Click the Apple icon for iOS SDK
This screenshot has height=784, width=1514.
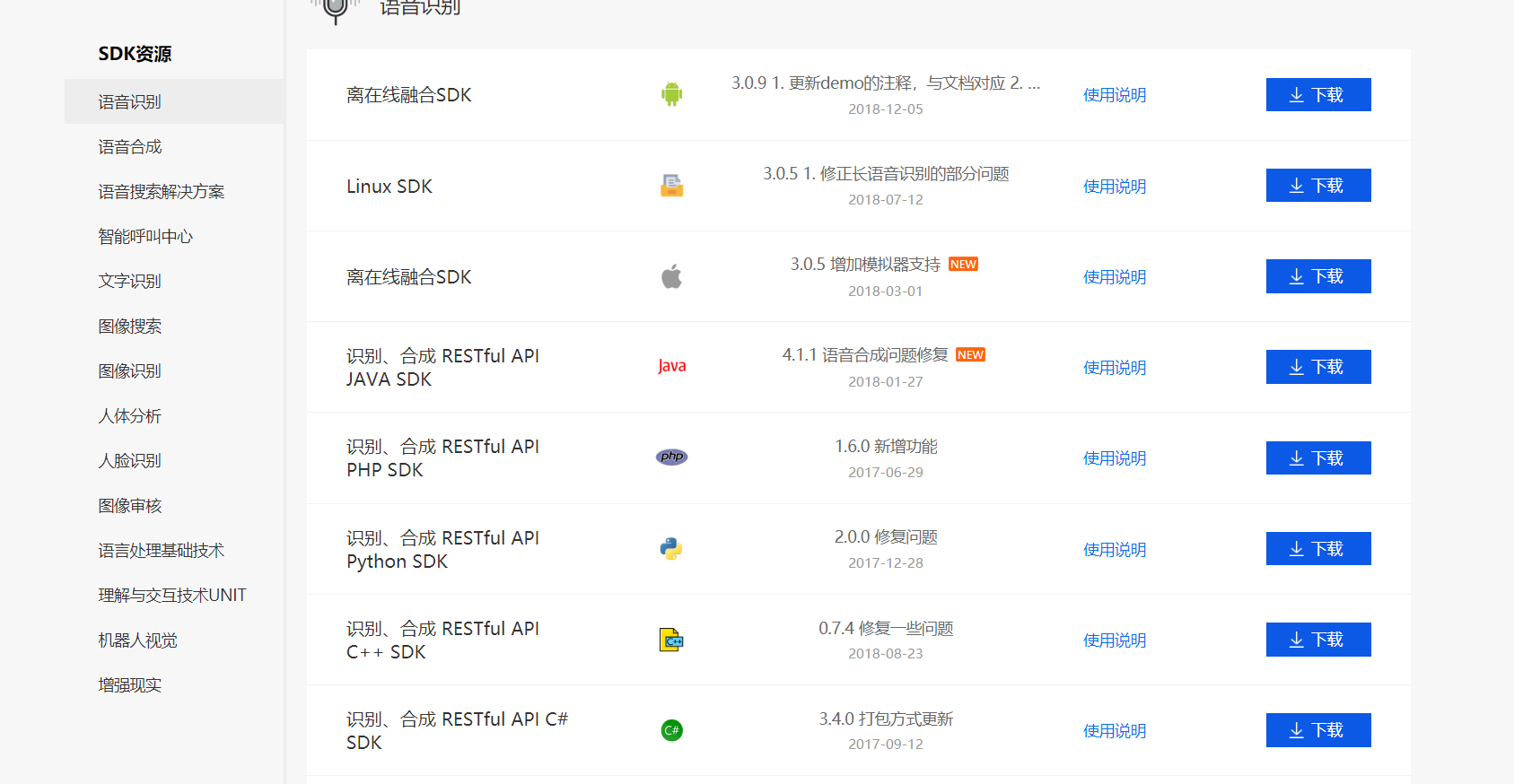(x=671, y=276)
